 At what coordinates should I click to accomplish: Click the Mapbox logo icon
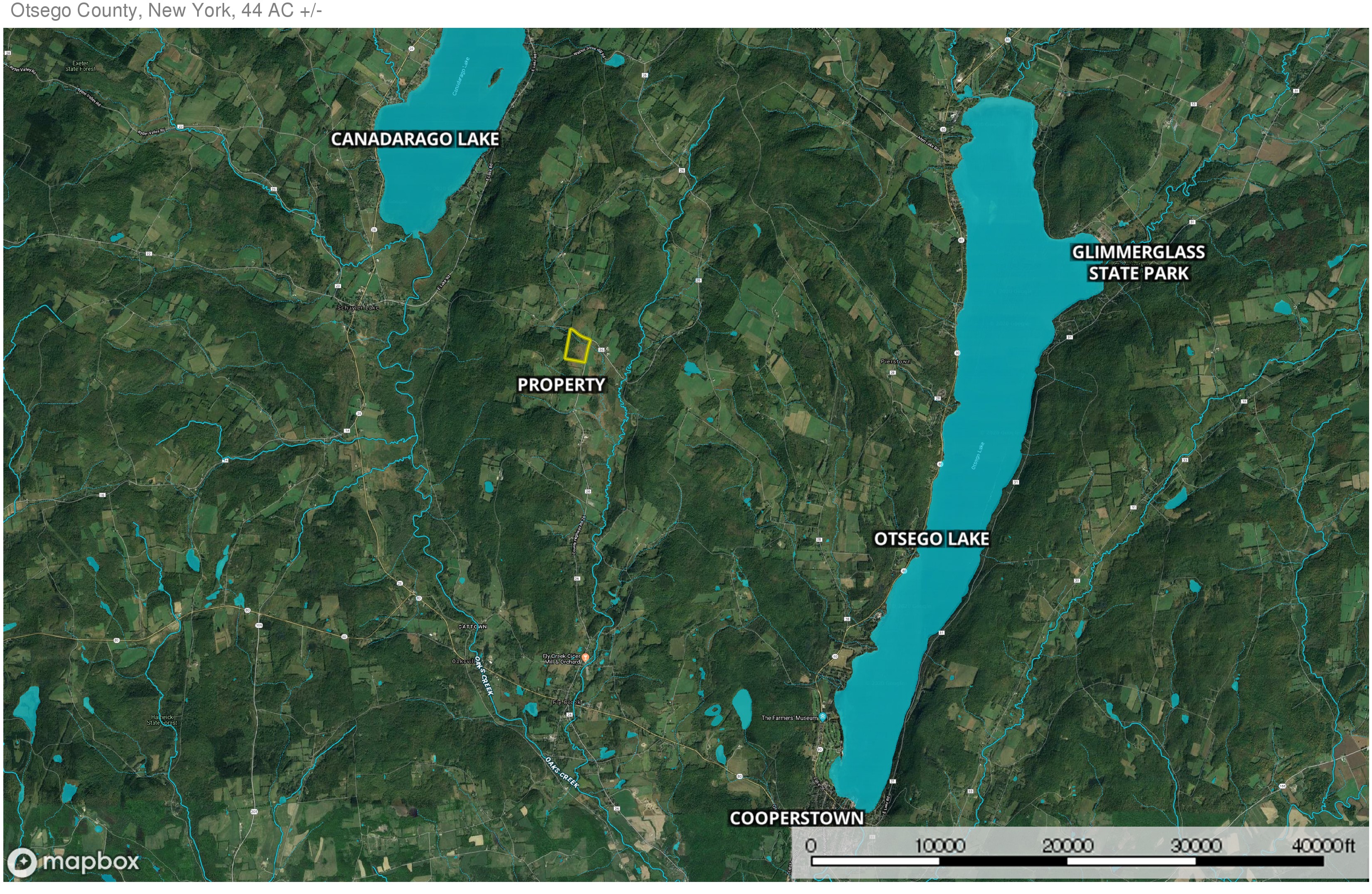[x=22, y=862]
